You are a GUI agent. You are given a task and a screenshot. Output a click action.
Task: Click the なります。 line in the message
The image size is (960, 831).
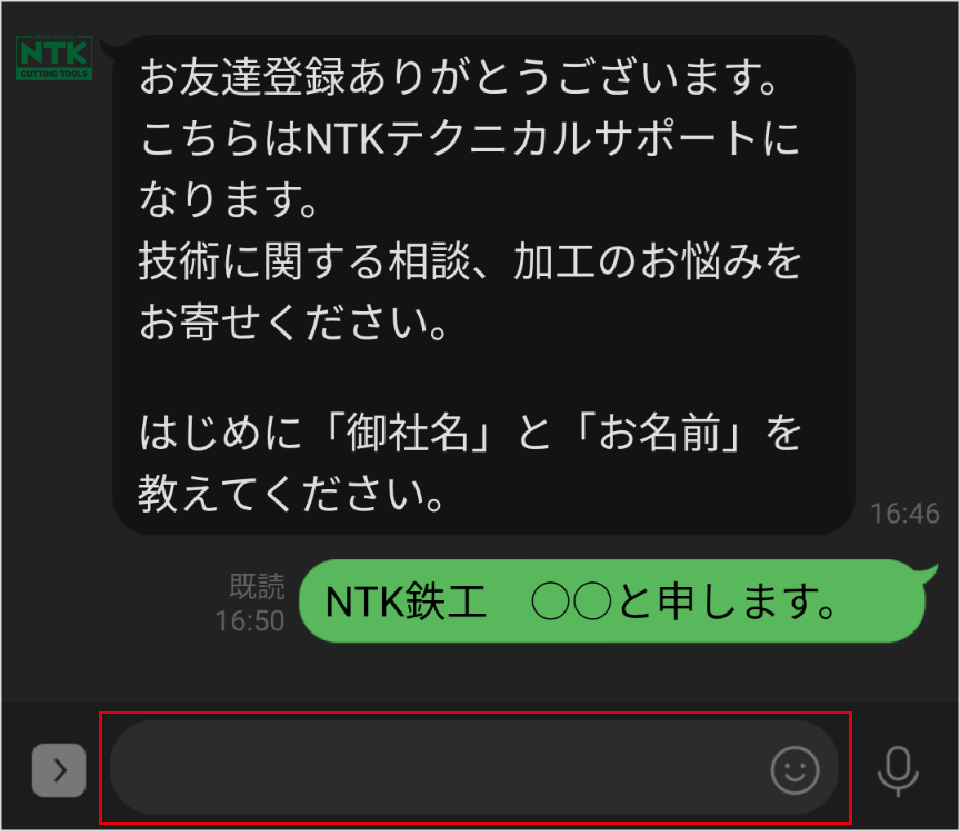click(227, 200)
